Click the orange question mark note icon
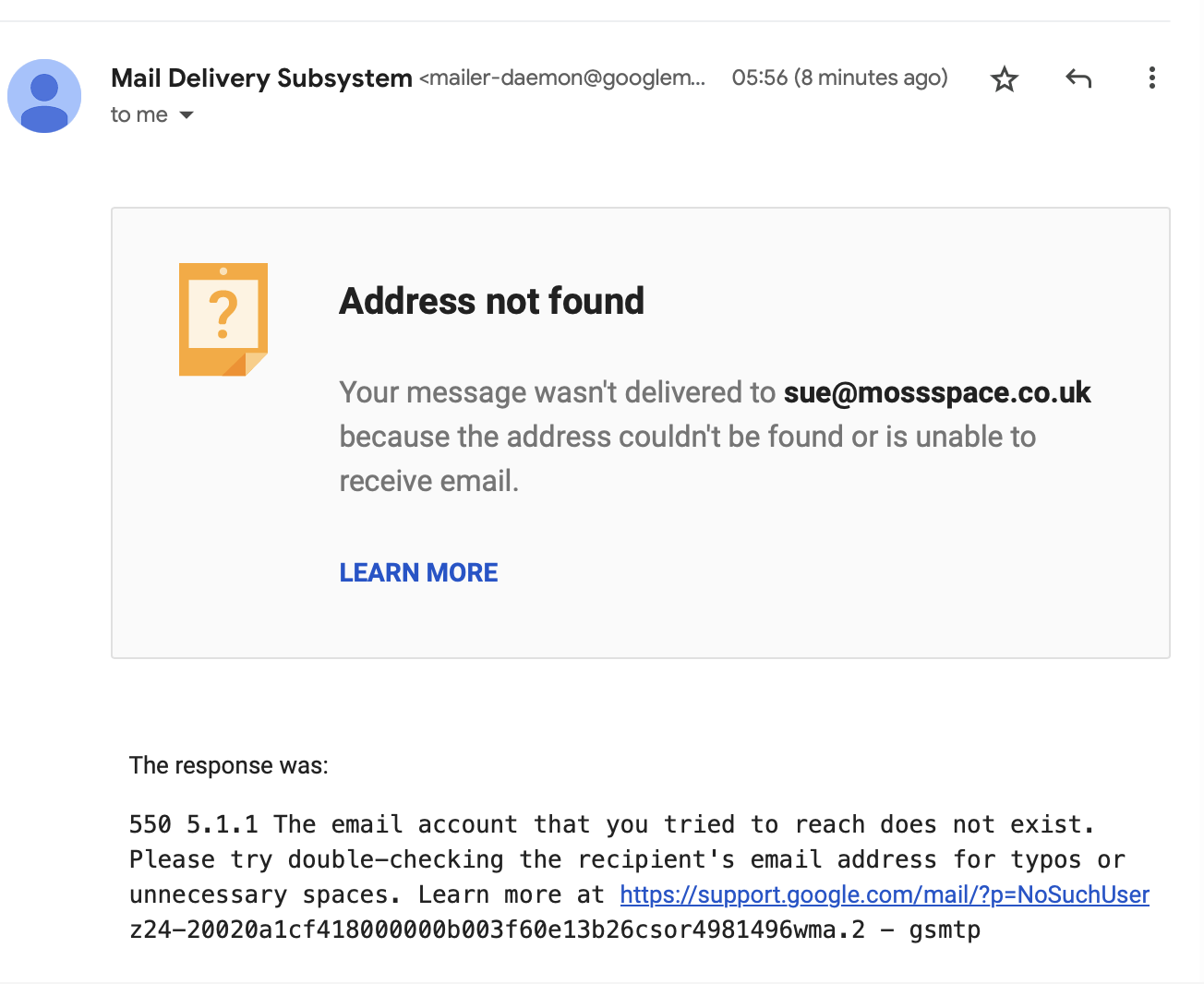1204x984 pixels. pyautogui.click(x=223, y=319)
